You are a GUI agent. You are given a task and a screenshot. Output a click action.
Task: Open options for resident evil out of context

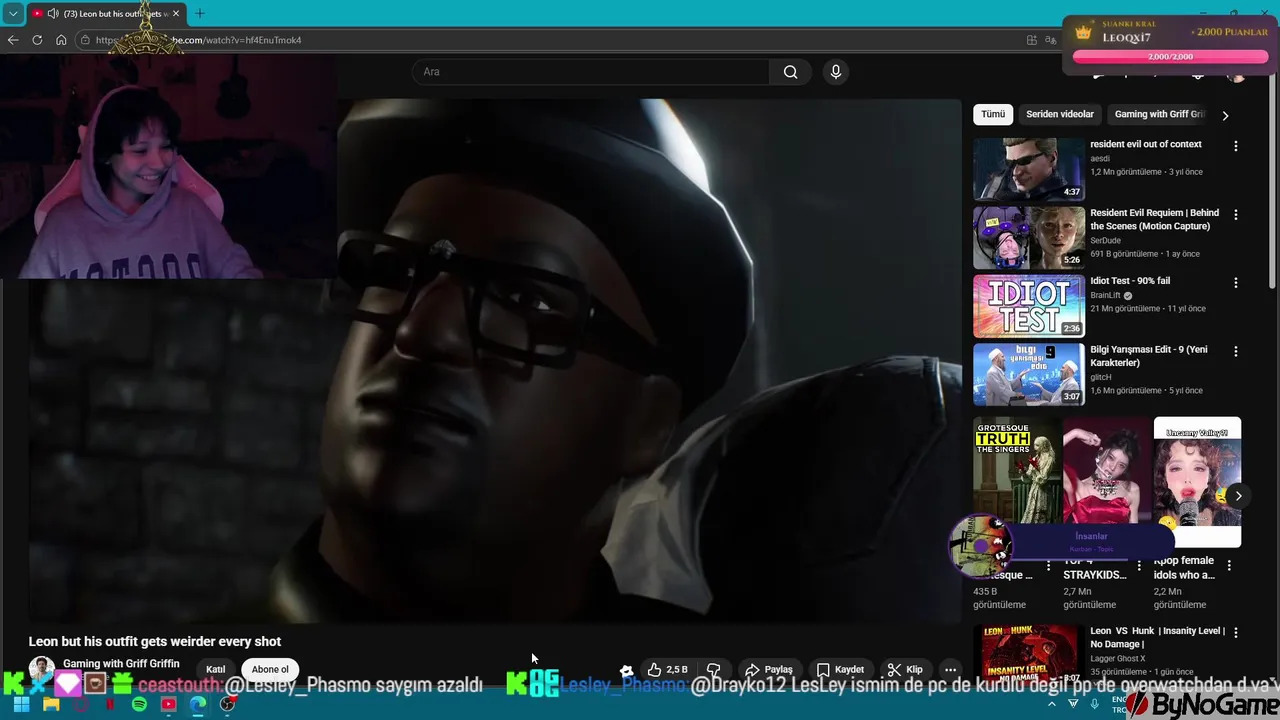(1235, 146)
